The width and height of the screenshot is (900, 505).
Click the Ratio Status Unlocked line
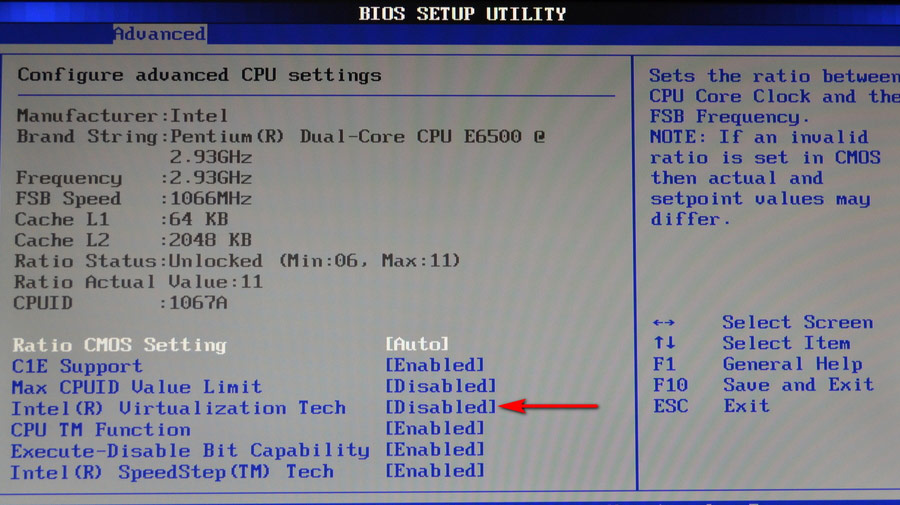click(x=237, y=261)
